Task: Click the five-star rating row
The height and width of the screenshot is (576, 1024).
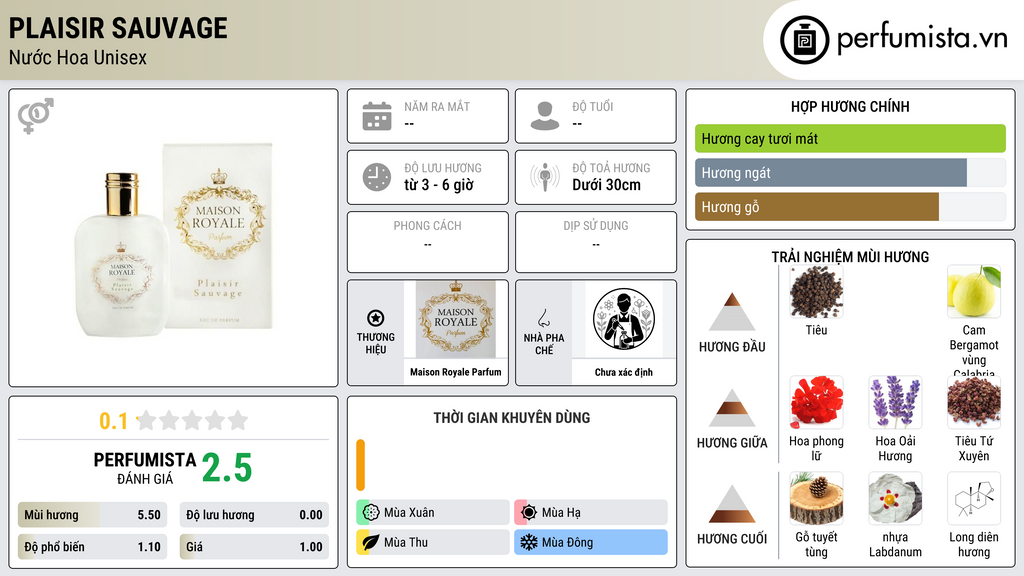Action: [192, 420]
